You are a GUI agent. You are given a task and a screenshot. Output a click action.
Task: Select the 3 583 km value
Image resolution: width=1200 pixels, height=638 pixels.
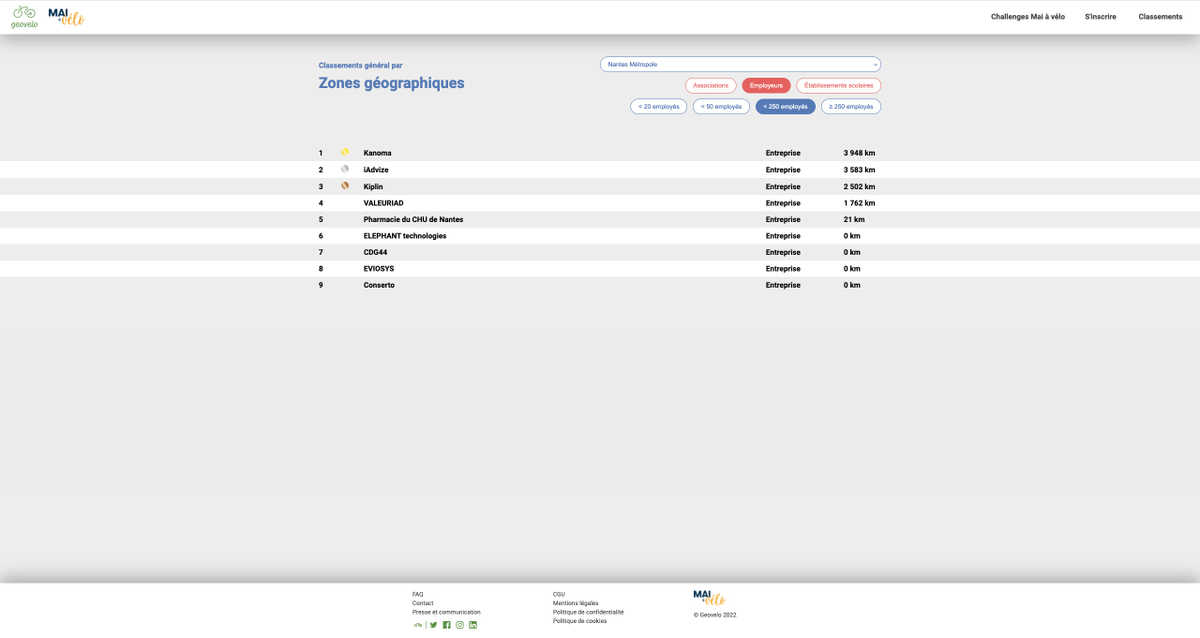tap(859, 170)
